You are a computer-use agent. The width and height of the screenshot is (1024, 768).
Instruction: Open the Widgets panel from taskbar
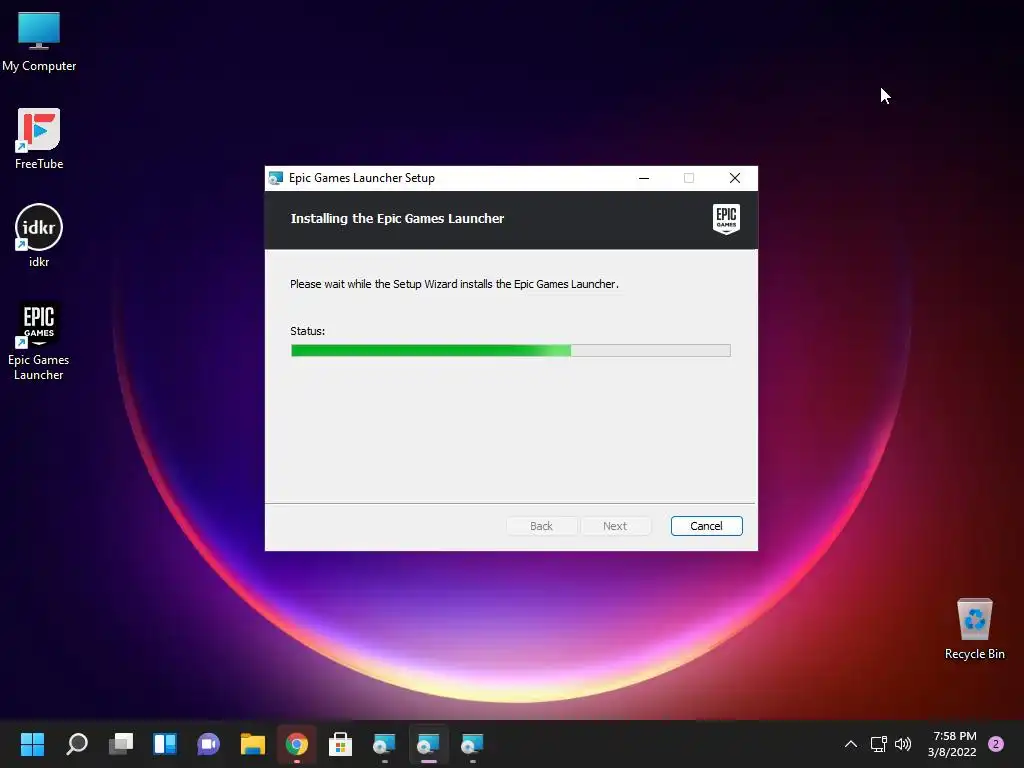[165, 744]
